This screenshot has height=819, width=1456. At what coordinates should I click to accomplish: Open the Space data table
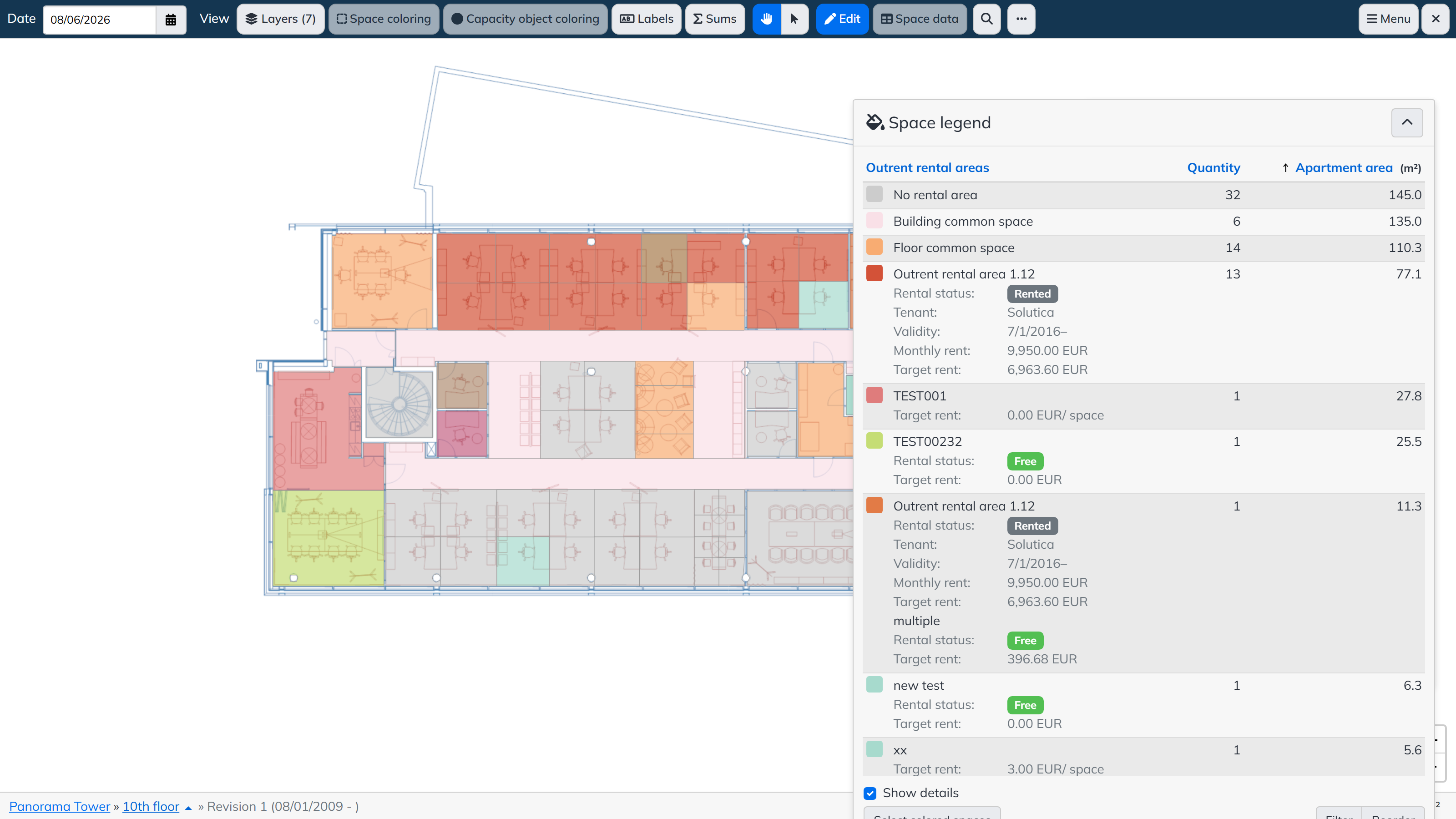pyautogui.click(x=920, y=19)
